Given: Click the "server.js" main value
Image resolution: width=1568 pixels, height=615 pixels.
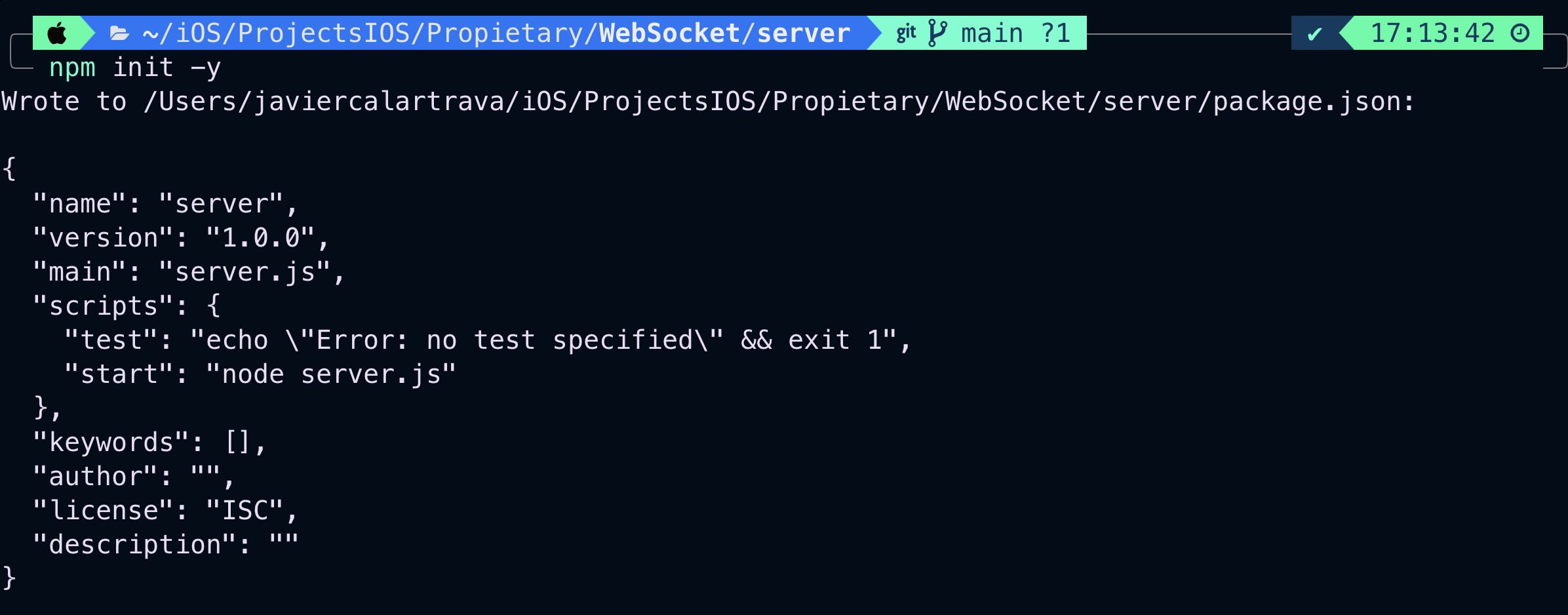Looking at the screenshot, I should [x=252, y=272].
